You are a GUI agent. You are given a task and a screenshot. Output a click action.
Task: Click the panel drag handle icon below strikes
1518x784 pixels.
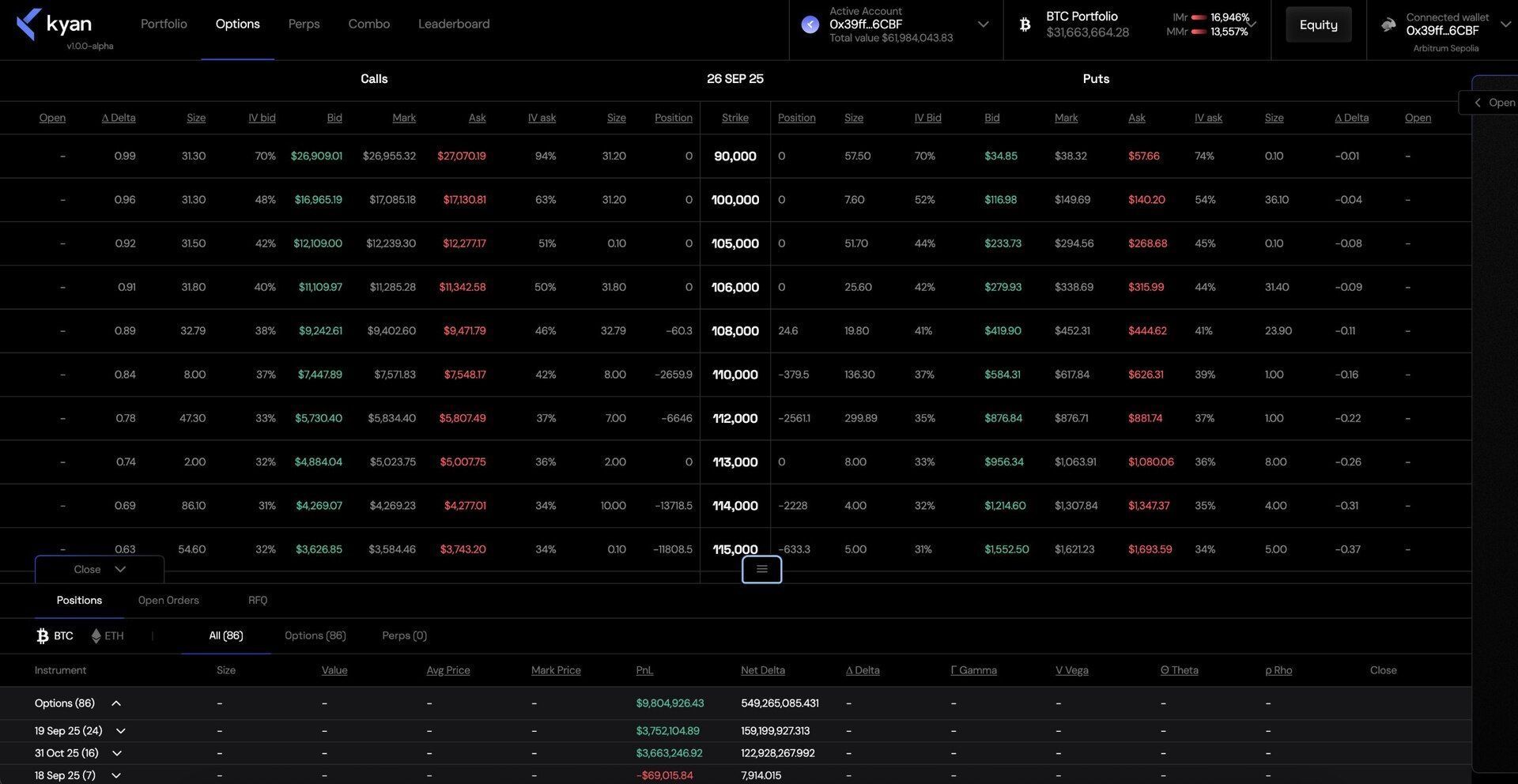point(762,569)
